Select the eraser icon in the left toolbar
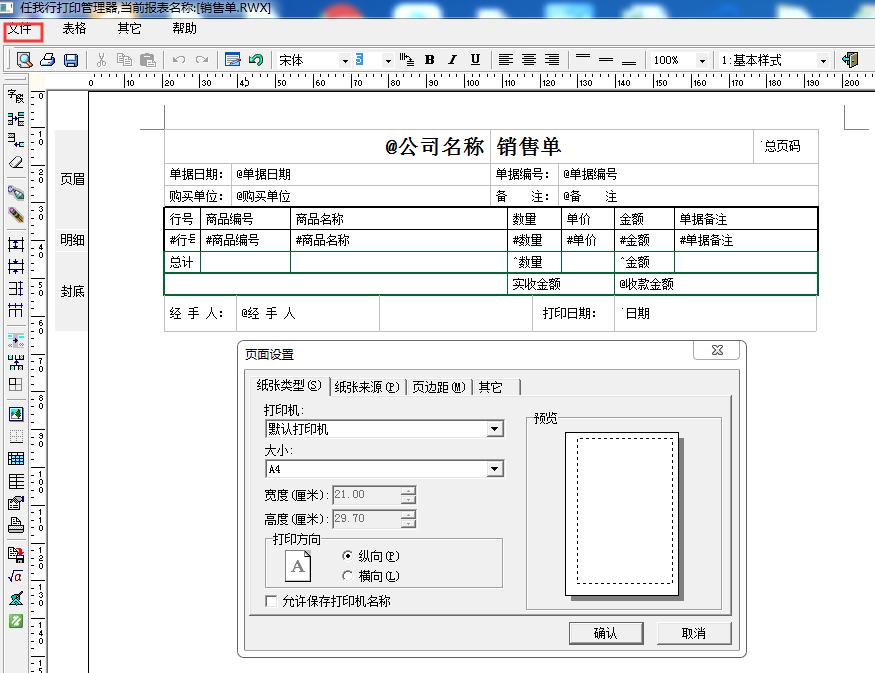The width and height of the screenshot is (875, 673). (13, 162)
